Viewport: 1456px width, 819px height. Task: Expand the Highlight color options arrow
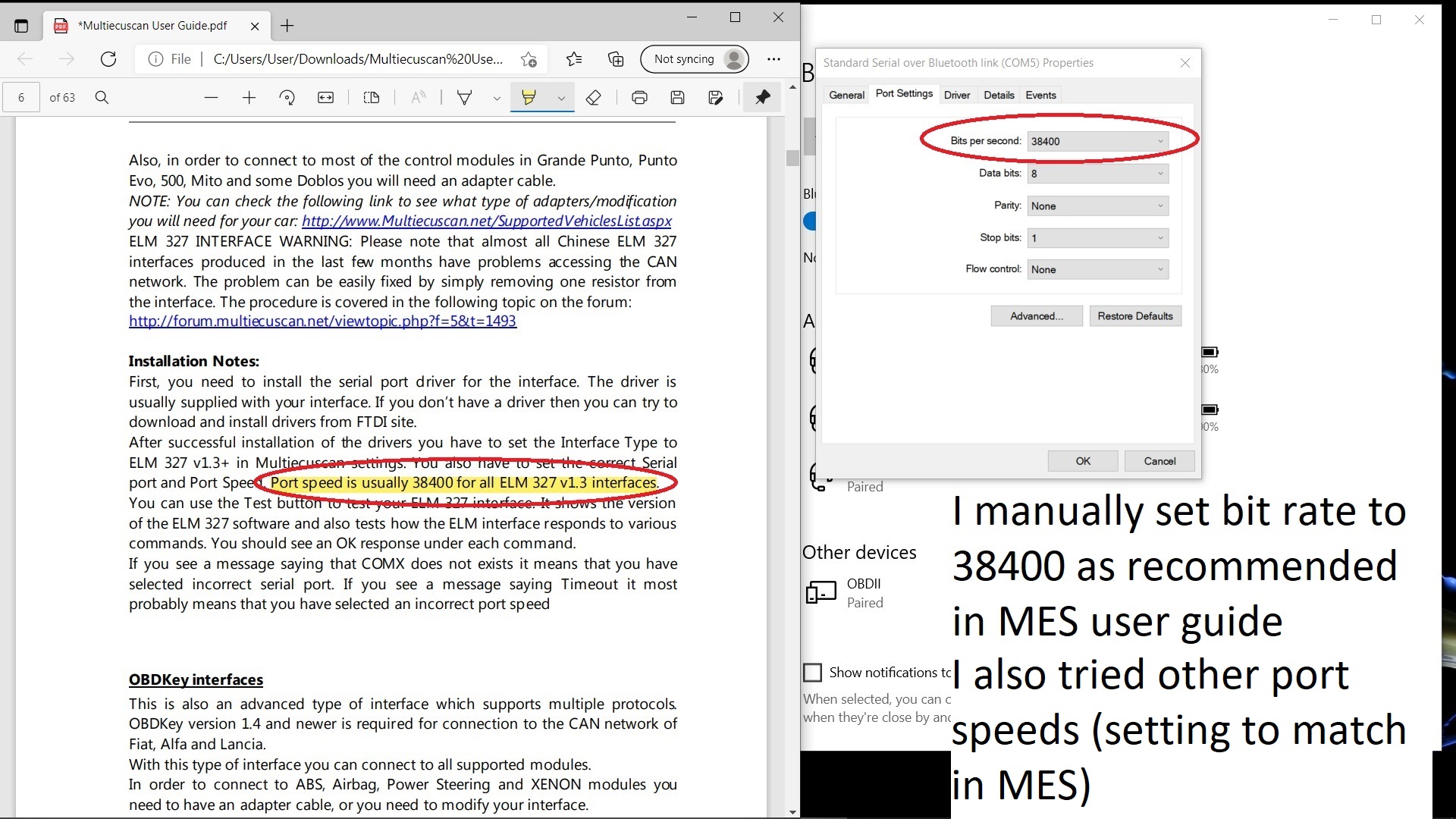[561, 98]
